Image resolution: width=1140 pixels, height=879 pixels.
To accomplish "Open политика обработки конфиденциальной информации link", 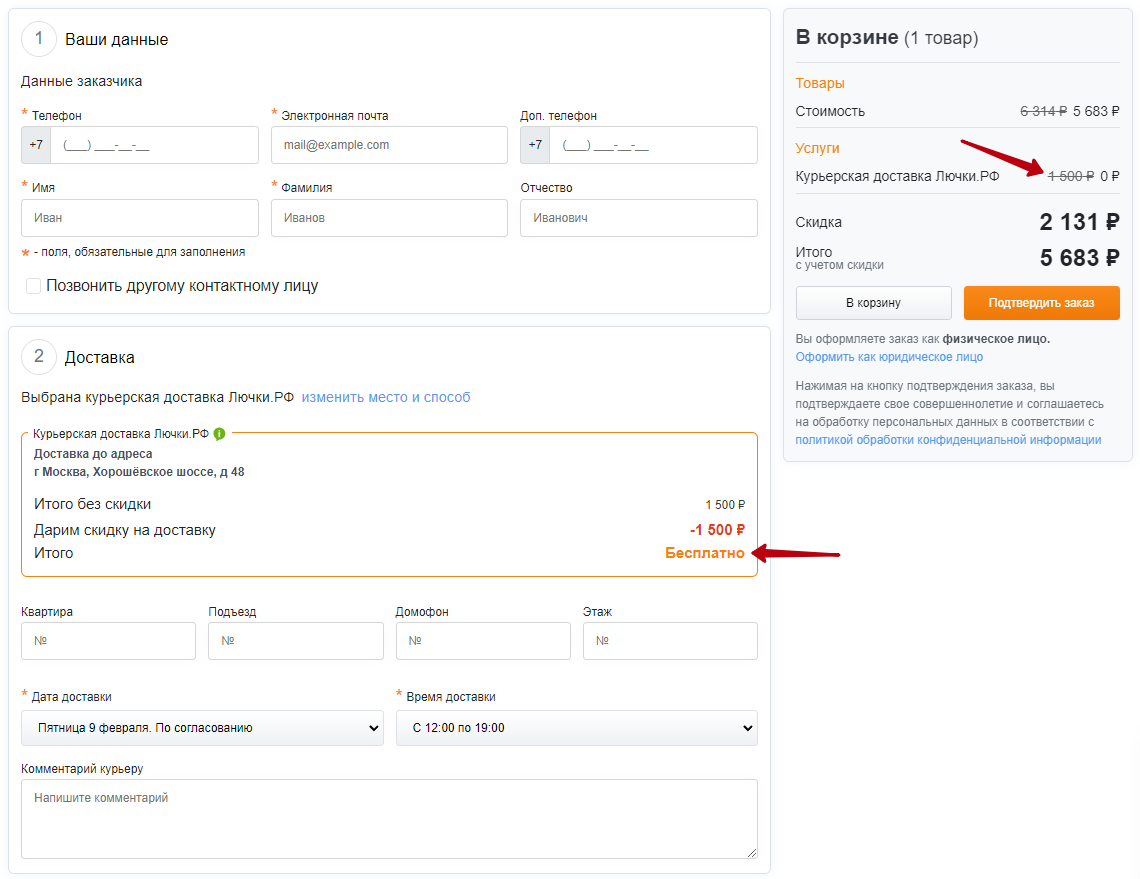I will point(948,440).
